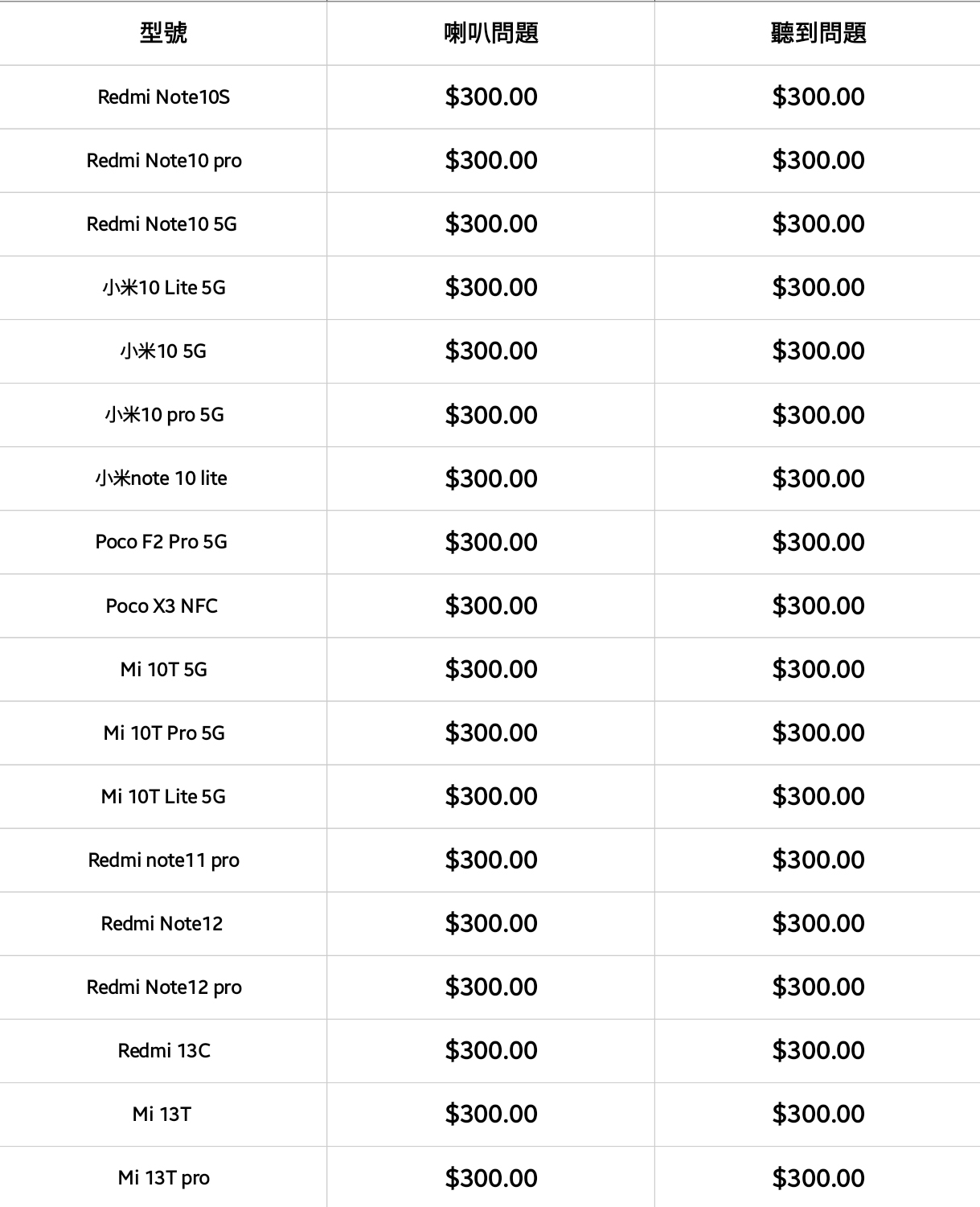The width and height of the screenshot is (980, 1207).
Task: Click the 喇叭問題 price for 小米note 10 lite
Action: [x=491, y=478]
